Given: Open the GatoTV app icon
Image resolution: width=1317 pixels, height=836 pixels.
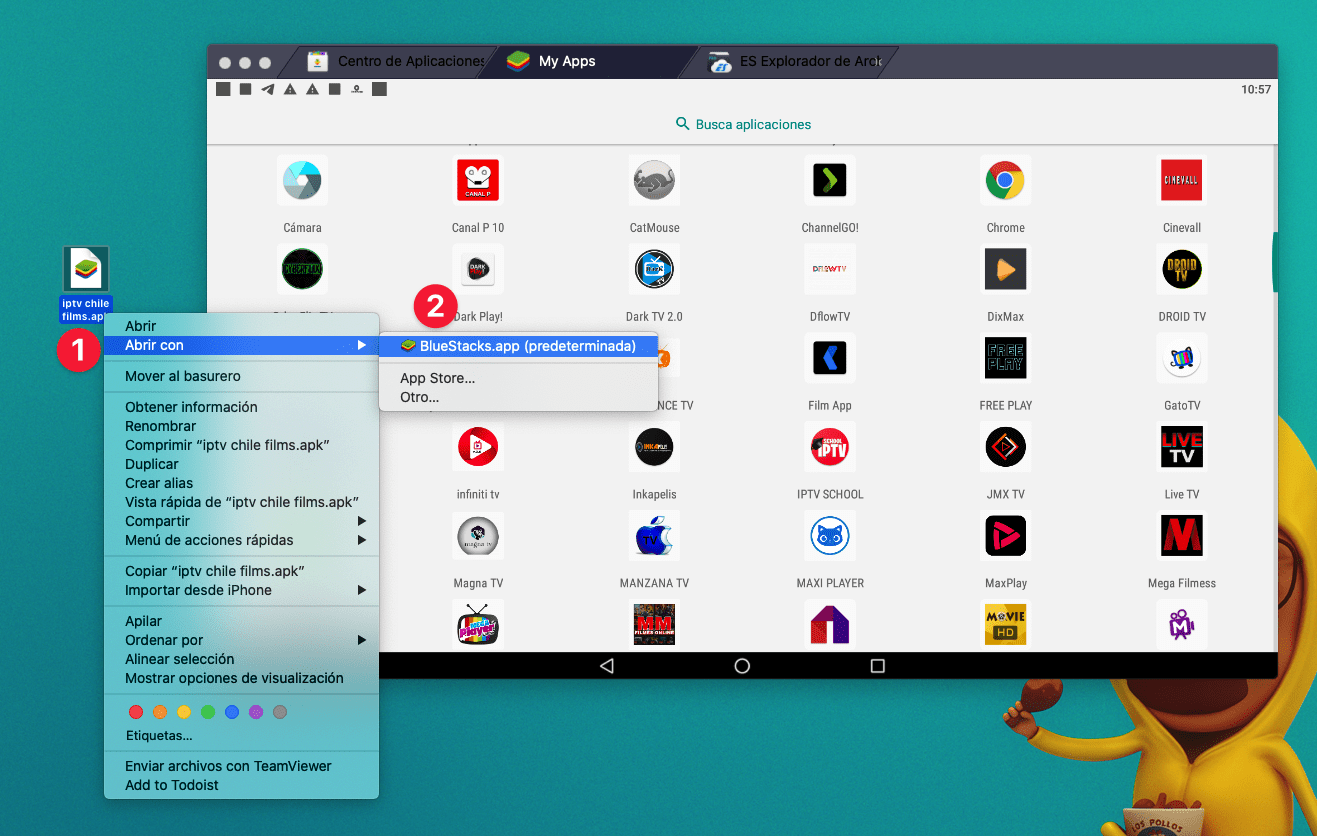Looking at the screenshot, I should (x=1181, y=358).
